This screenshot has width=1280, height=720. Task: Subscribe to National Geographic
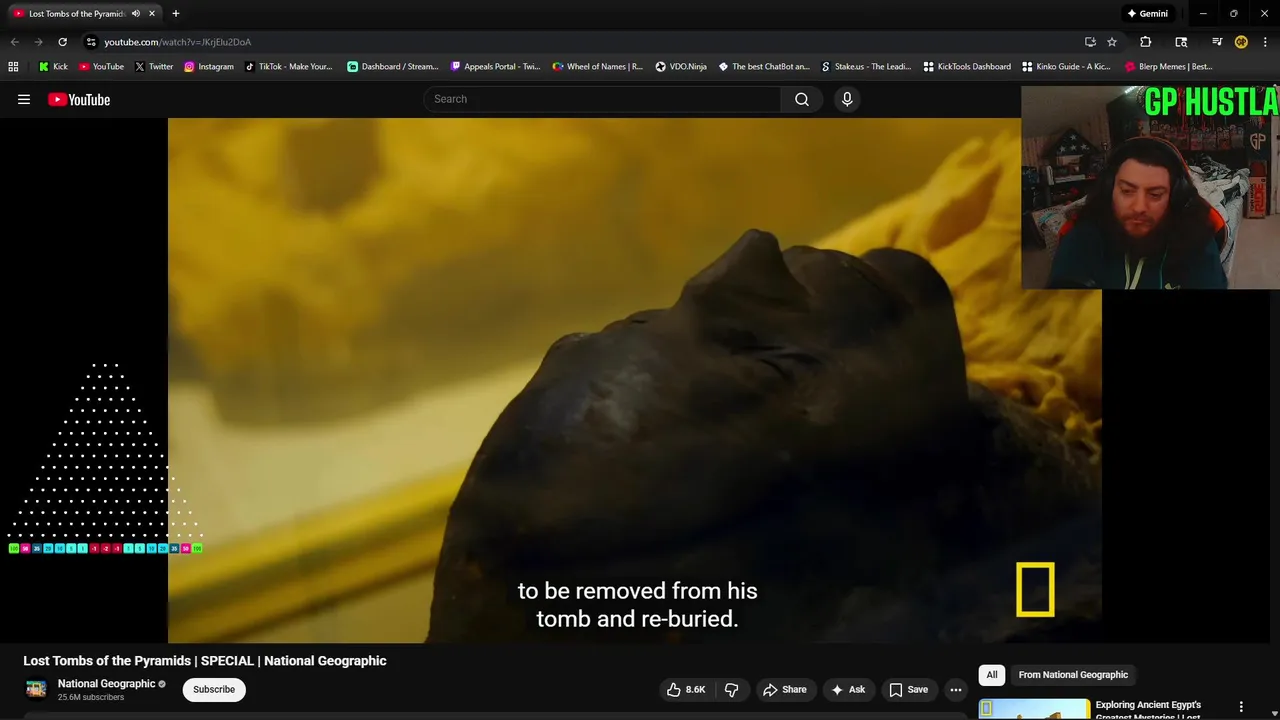tap(214, 689)
